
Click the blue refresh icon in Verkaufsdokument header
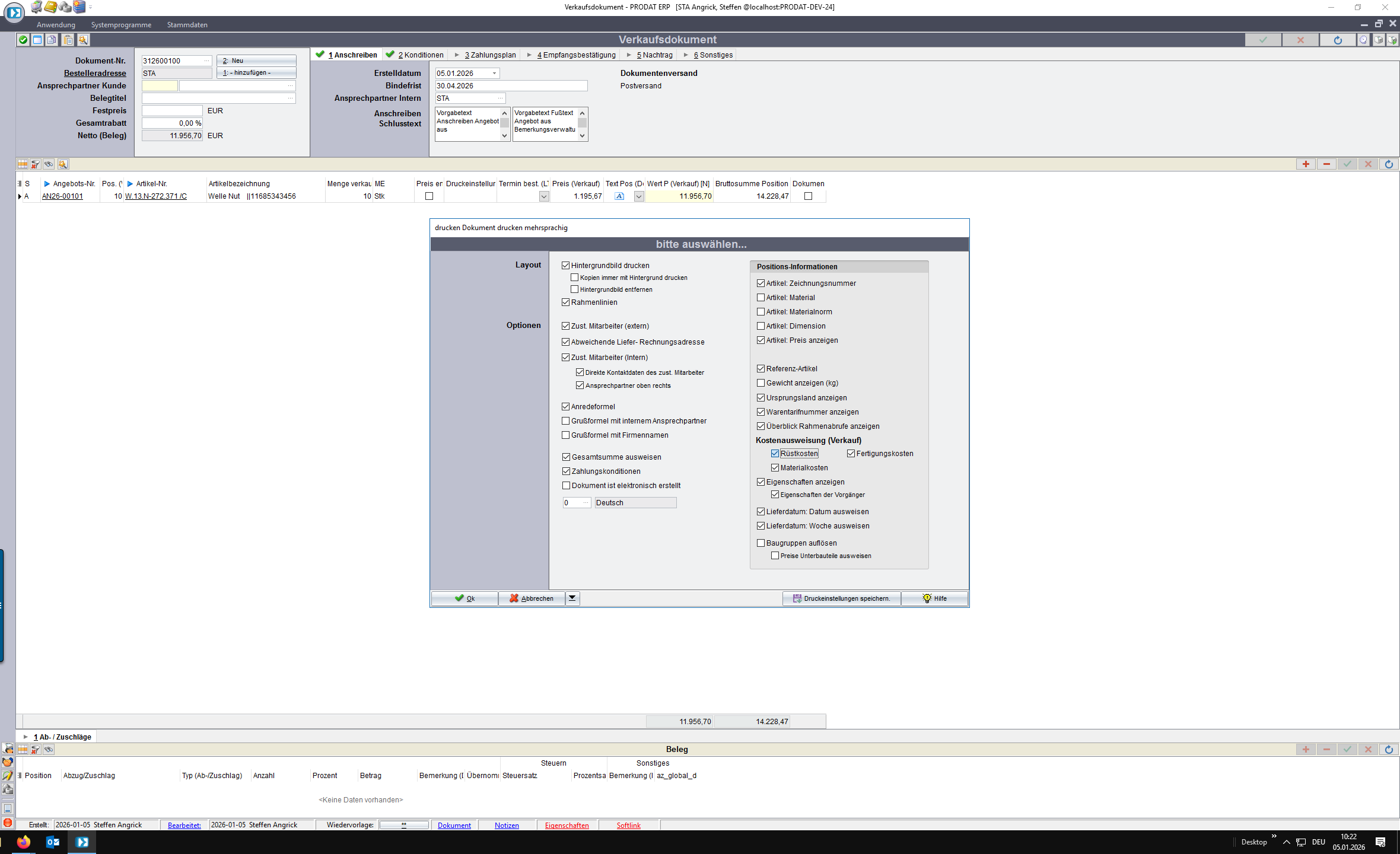1337,40
